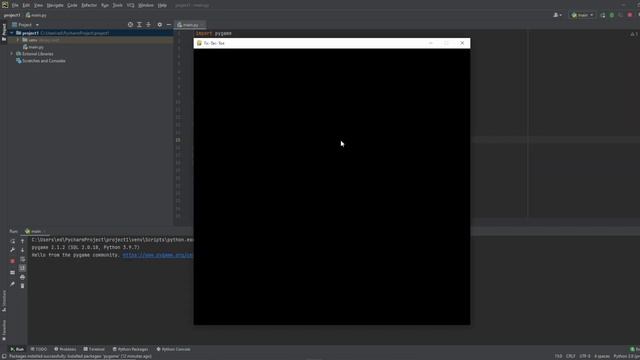Screen dimensions: 640x360
Task: Open the Problems tool window
Action: coord(65,349)
